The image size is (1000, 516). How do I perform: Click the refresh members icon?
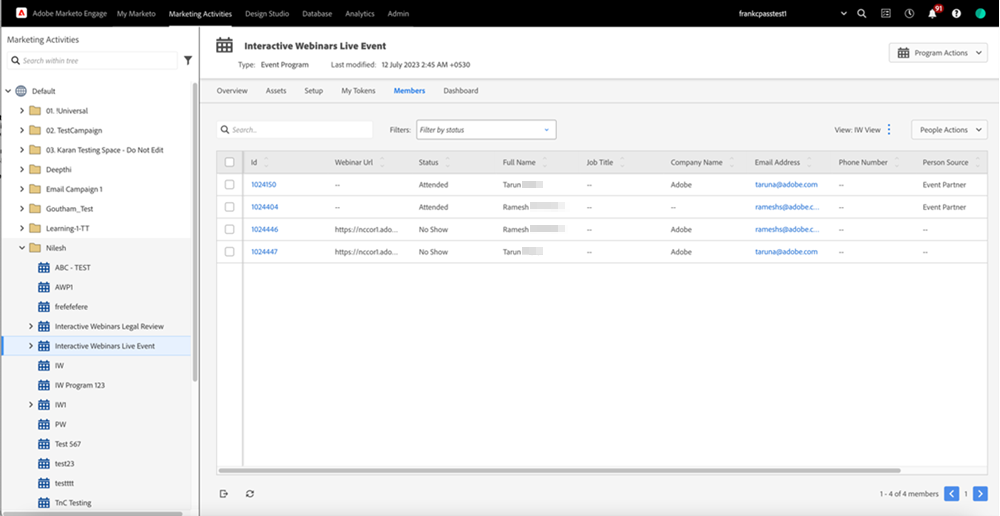[250, 494]
